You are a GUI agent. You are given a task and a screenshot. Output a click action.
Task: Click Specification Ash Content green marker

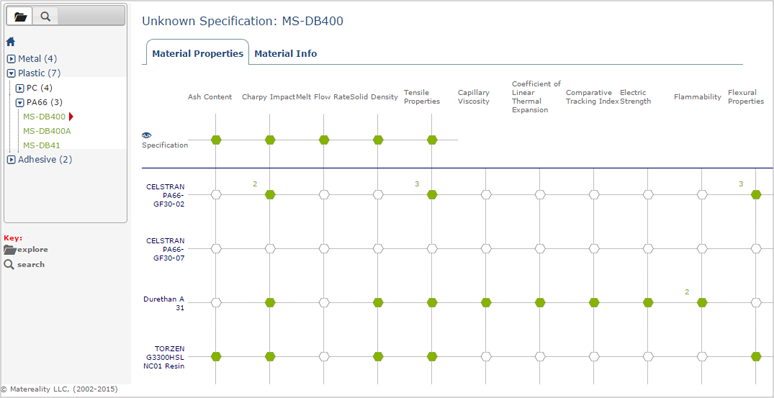click(x=216, y=140)
